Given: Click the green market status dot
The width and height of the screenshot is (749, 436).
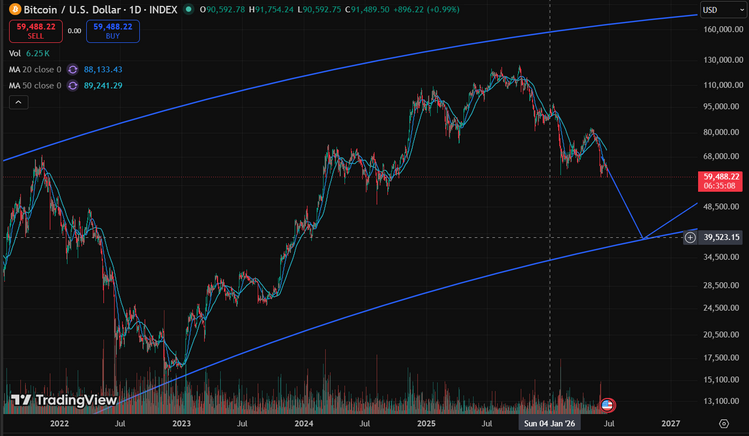Looking at the screenshot, I should click(x=189, y=9).
